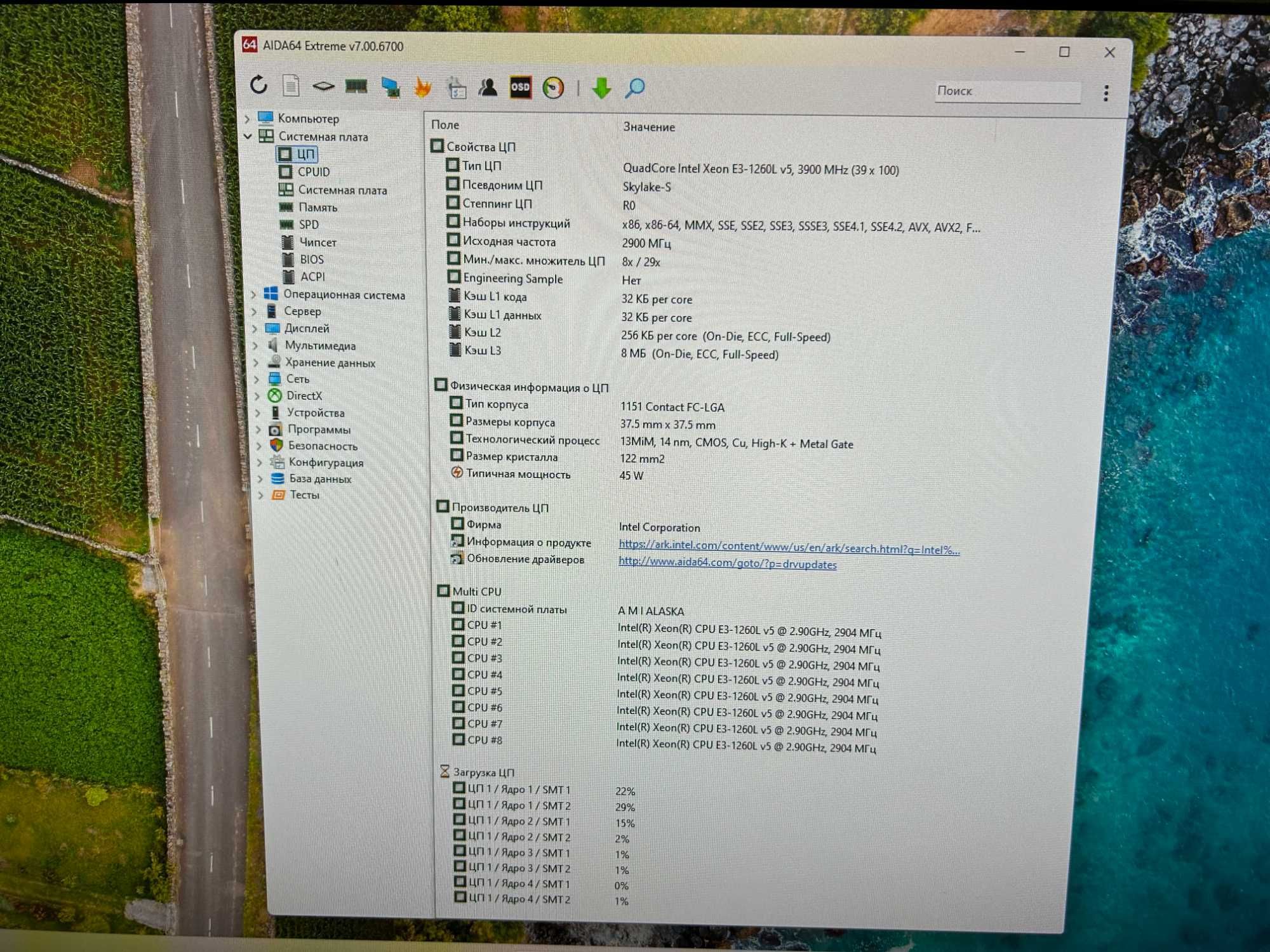Click the Свойства ЦП group header

tap(474, 147)
